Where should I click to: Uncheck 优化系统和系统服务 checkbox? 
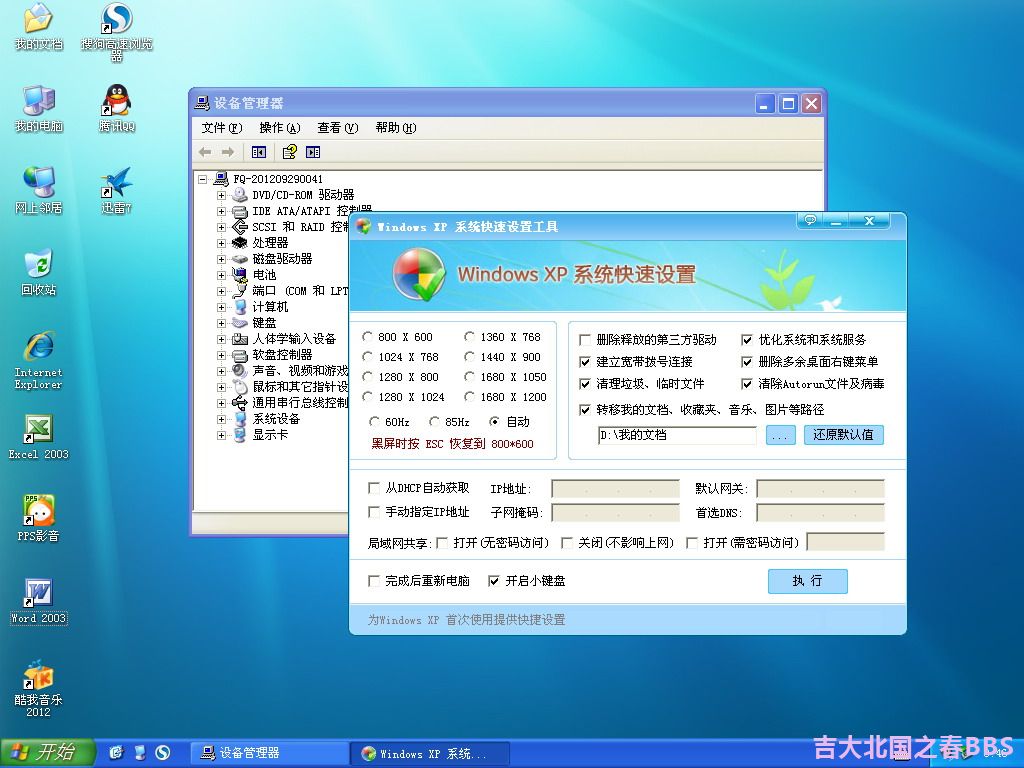pyautogui.click(x=747, y=340)
